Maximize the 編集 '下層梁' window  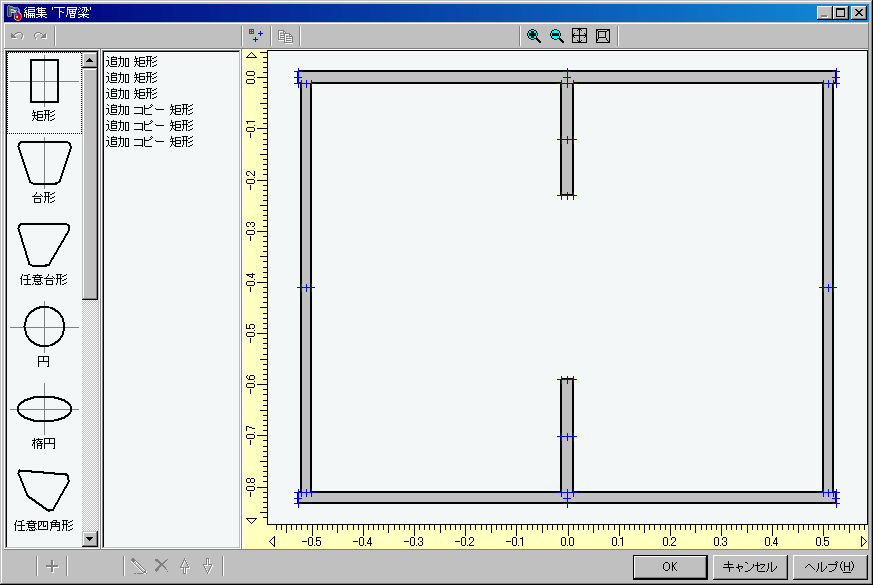(841, 12)
